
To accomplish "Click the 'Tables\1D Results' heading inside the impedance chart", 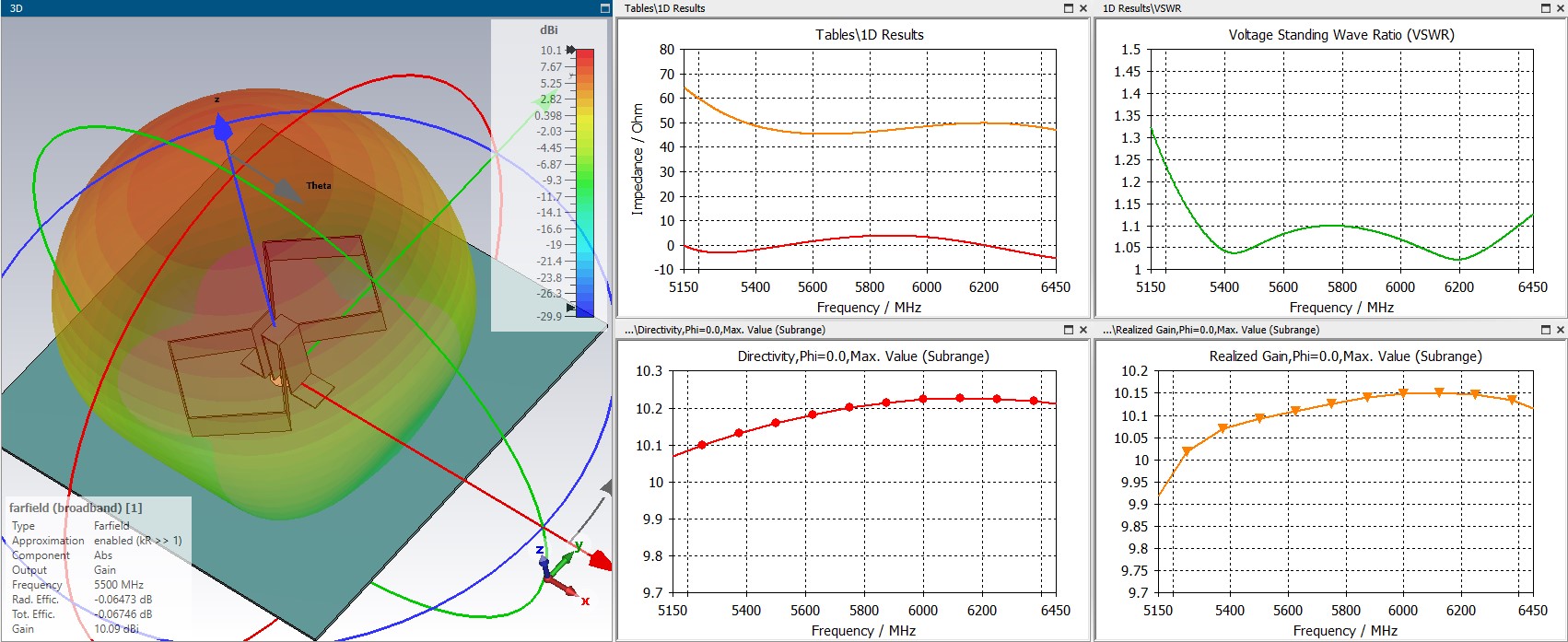I will pyautogui.click(x=870, y=35).
